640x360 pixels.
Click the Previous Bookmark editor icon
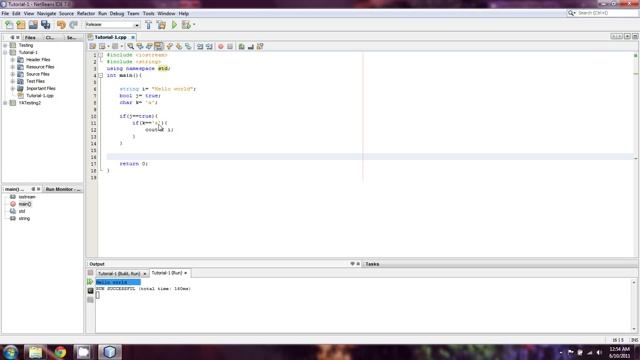point(169,47)
